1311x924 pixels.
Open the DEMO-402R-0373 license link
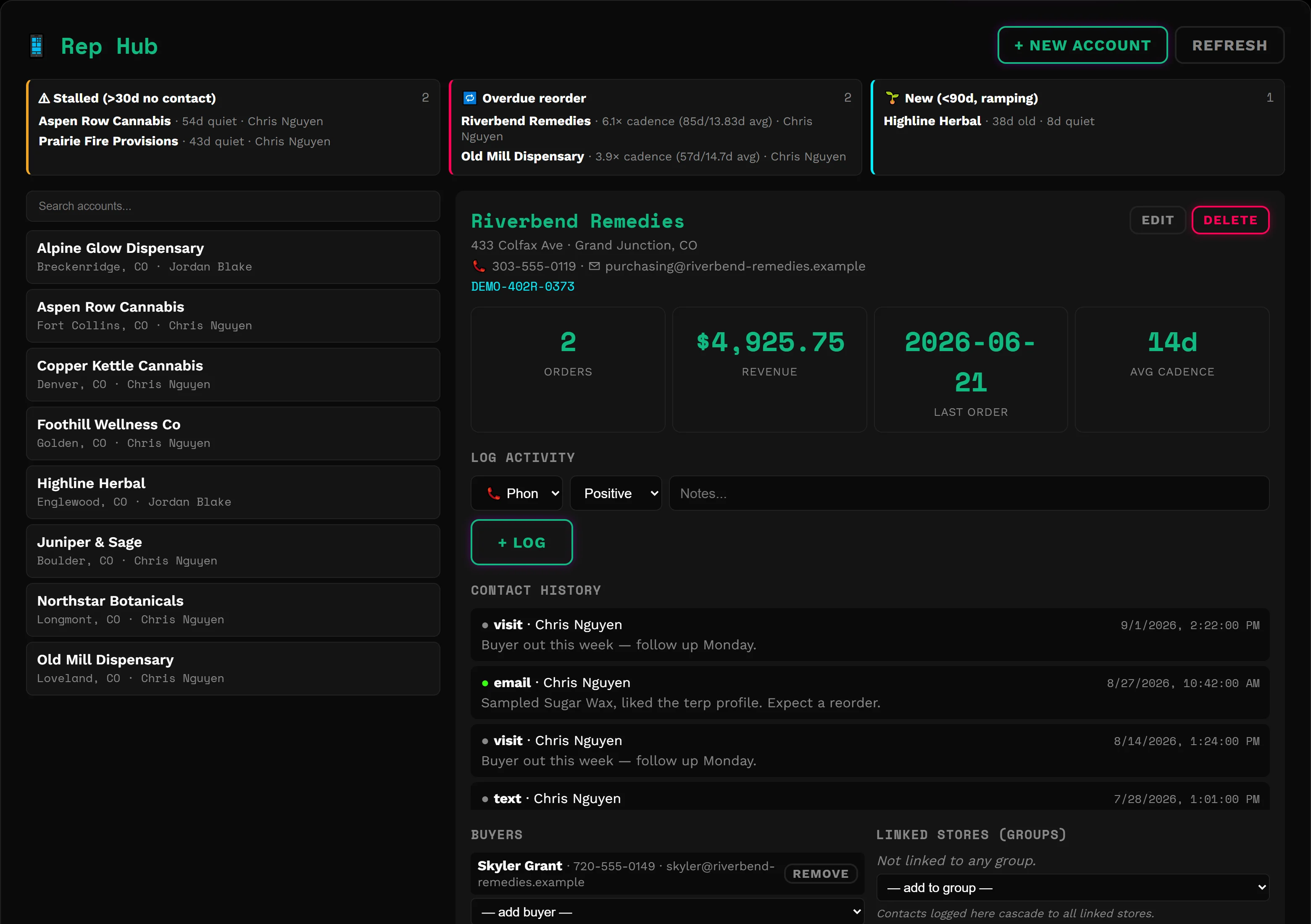point(522,286)
